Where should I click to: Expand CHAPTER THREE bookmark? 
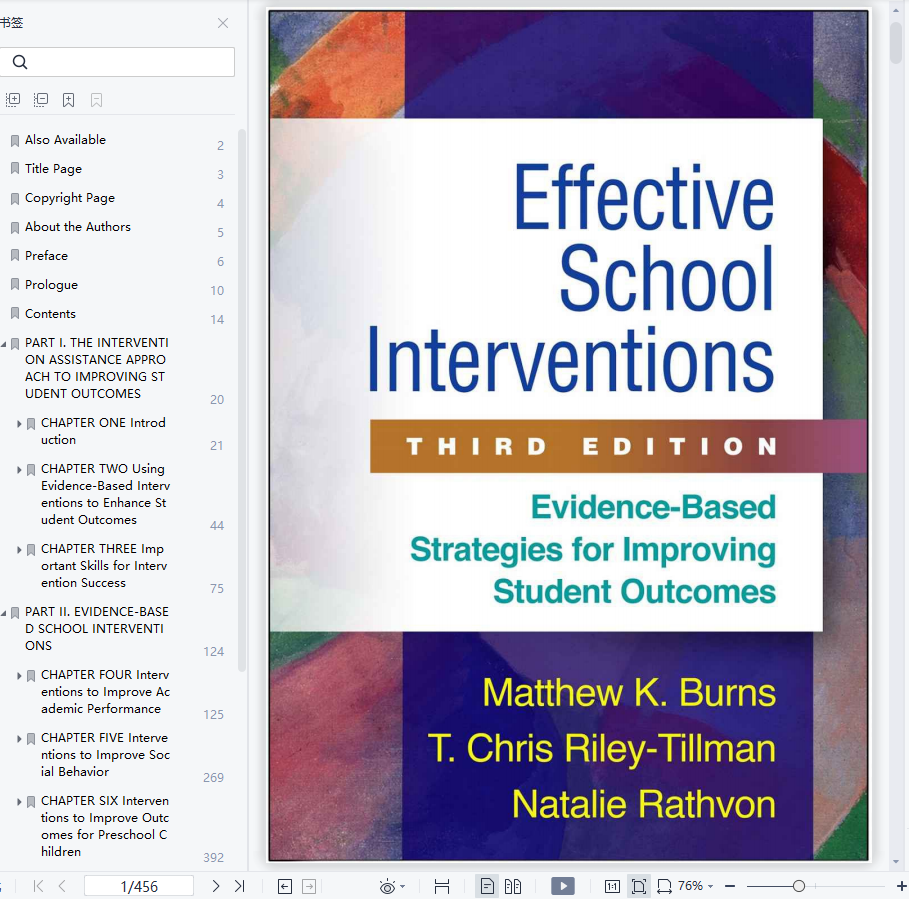(x=19, y=549)
